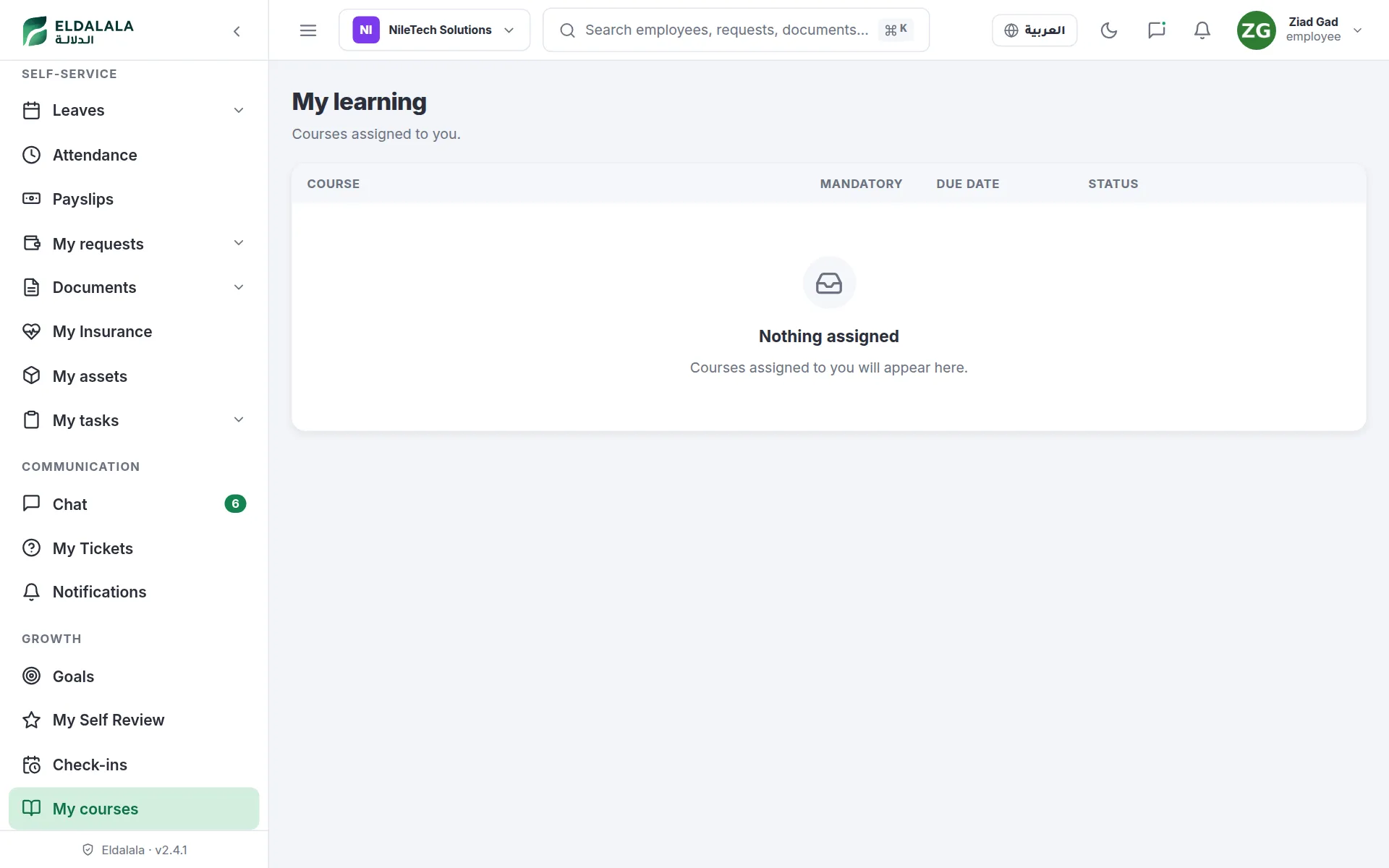This screenshot has height=868, width=1389.
Task: Switch language to العربية
Action: pyautogui.click(x=1035, y=30)
